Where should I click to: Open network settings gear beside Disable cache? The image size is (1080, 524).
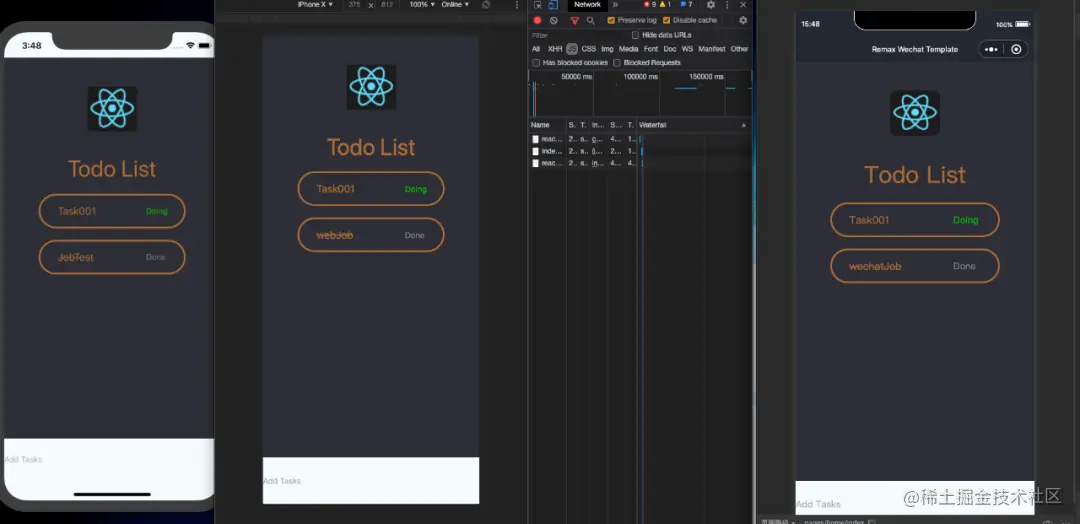pos(743,21)
